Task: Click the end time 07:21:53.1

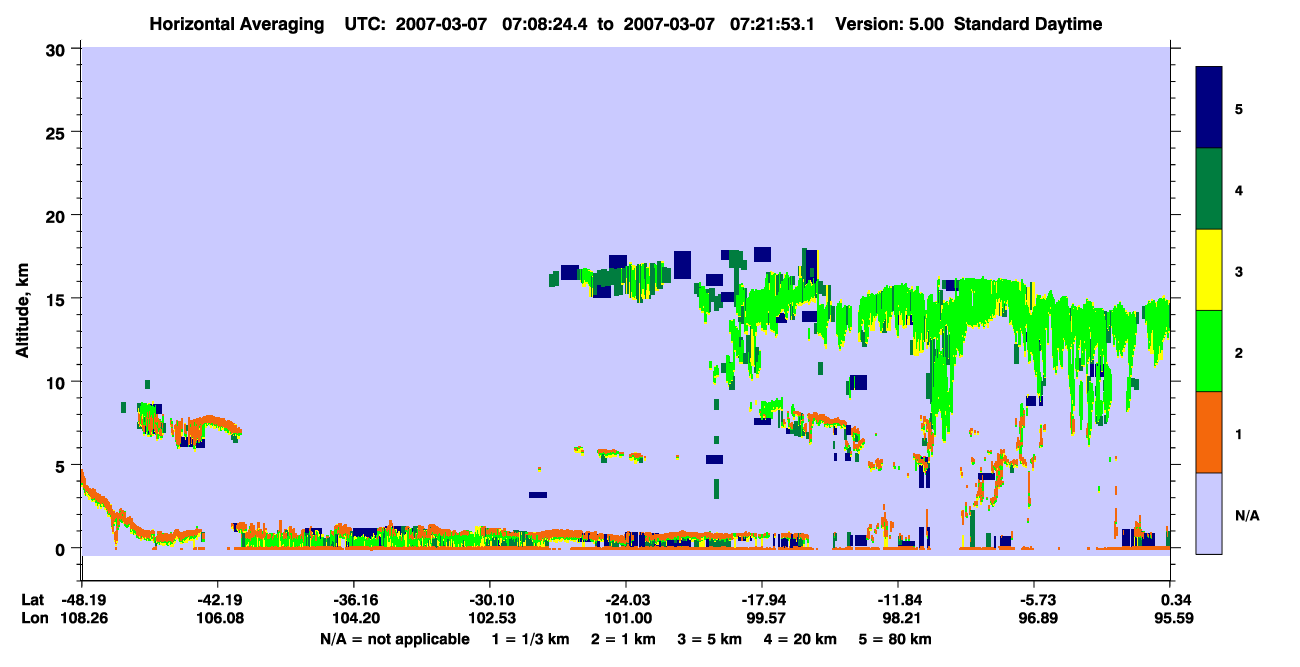Action: (x=772, y=24)
